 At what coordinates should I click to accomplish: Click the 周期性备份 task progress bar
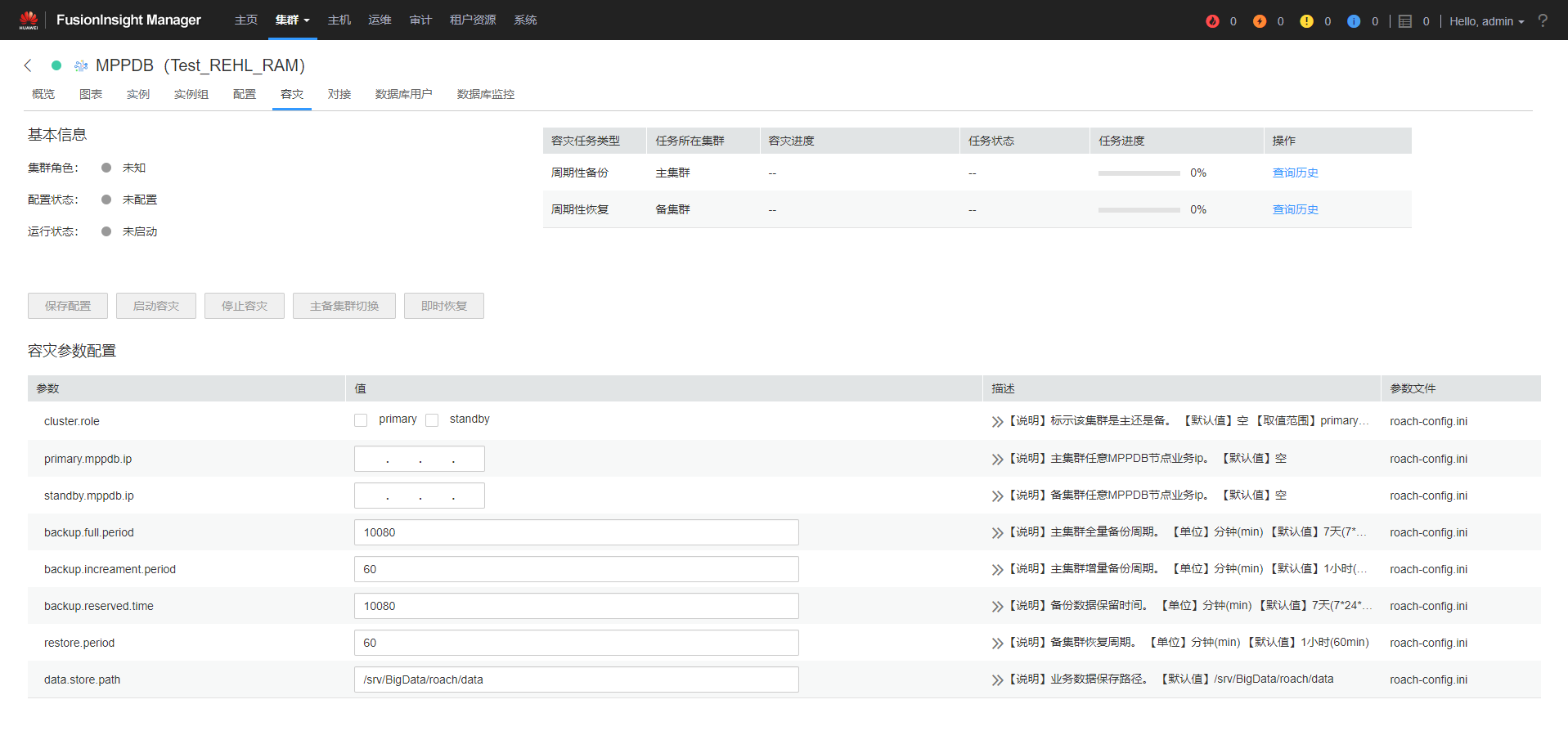(x=1139, y=173)
